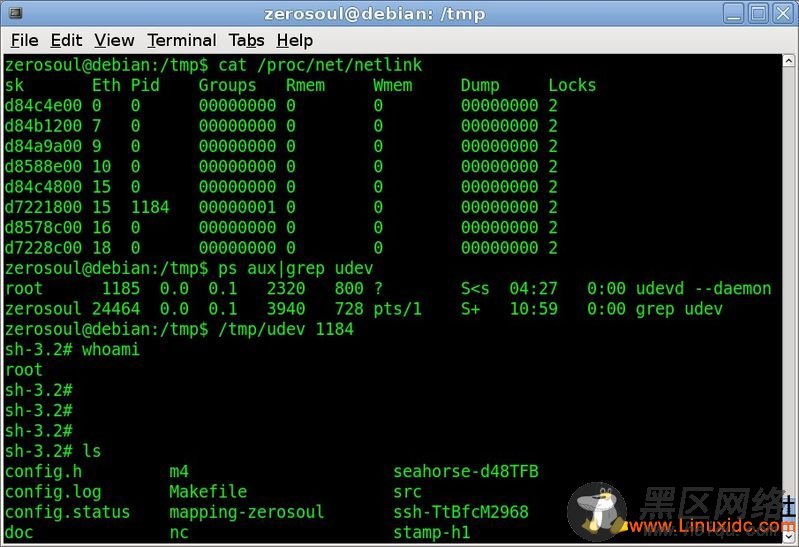Viewport: 799px width, 547px height.
Task: Click the 'whoami' command text
Action: pos(111,350)
